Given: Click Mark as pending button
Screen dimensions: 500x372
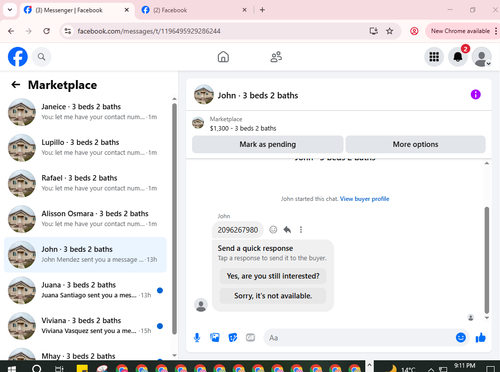Looking at the screenshot, I should click(268, 144).
